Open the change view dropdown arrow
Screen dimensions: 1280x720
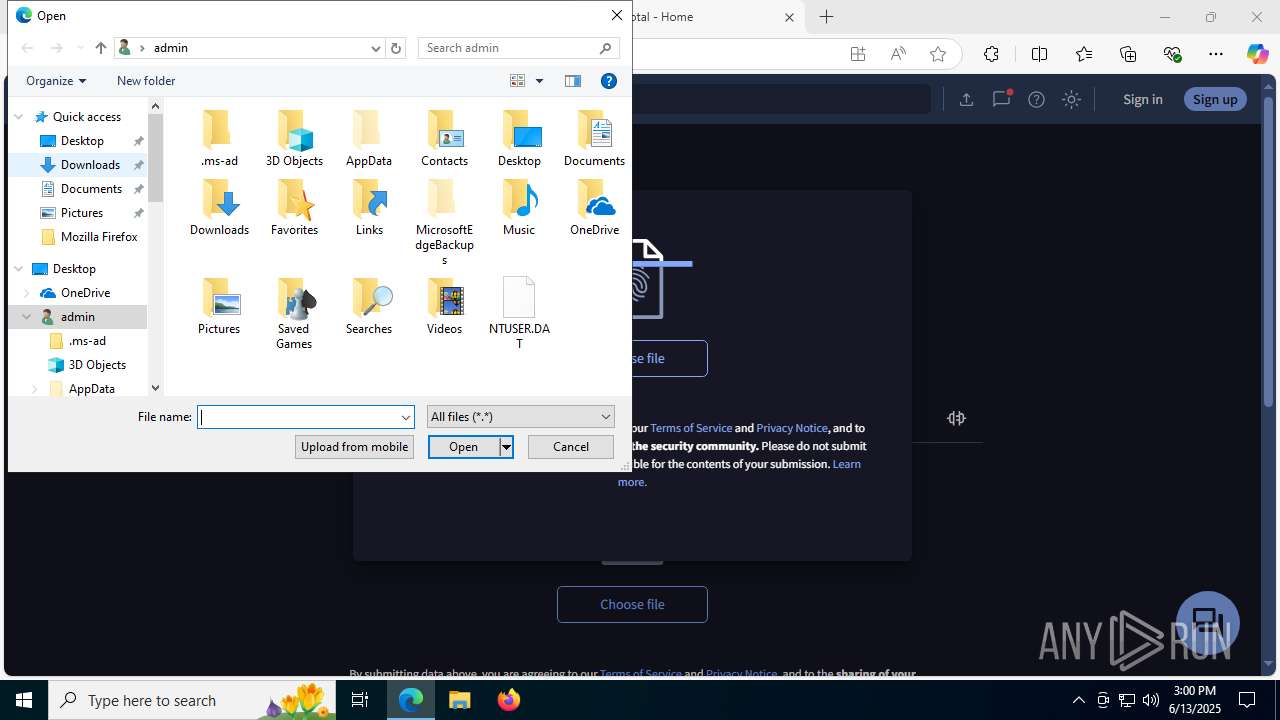(x=539, y=81)
